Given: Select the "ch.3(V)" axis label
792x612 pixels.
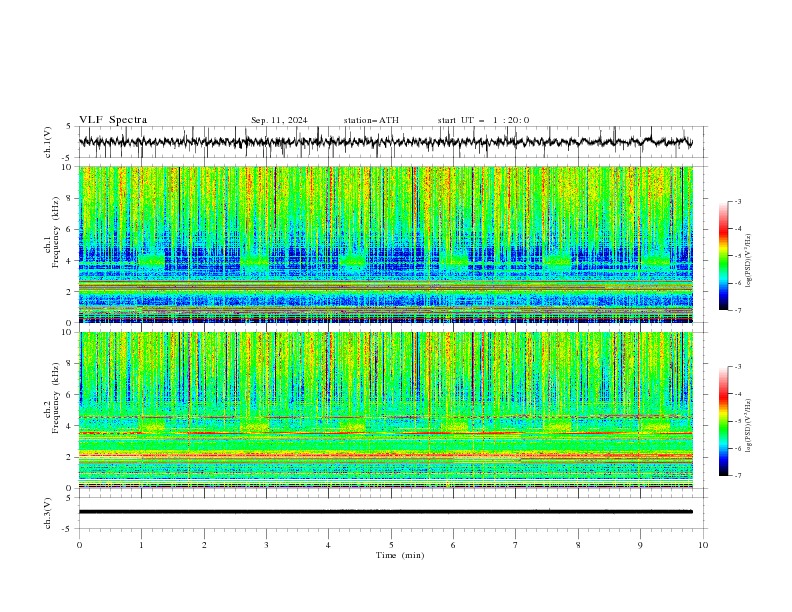Looking at the screenshot, I should 48,513.
